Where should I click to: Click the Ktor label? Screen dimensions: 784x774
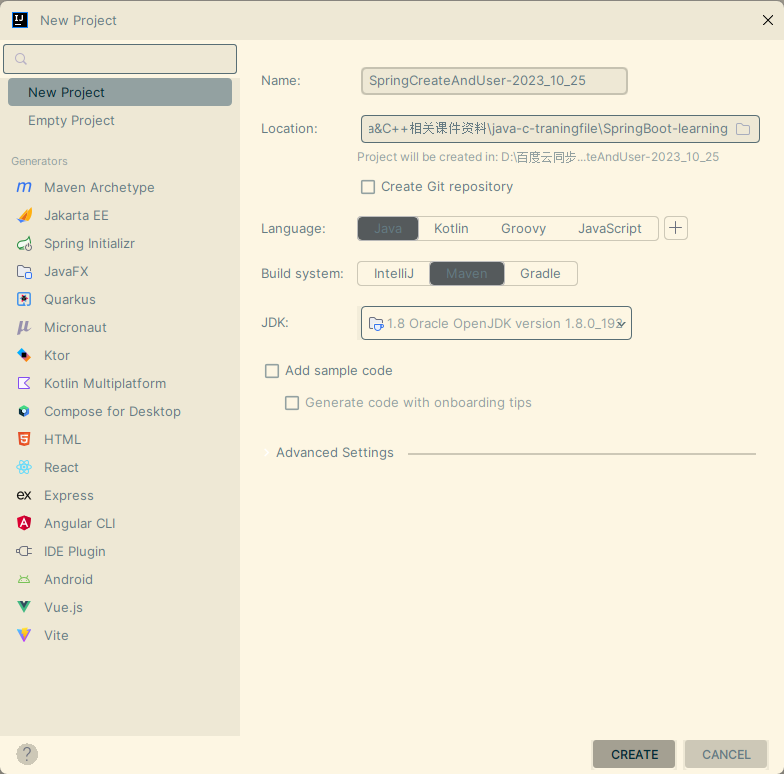(x=57, y=356)
